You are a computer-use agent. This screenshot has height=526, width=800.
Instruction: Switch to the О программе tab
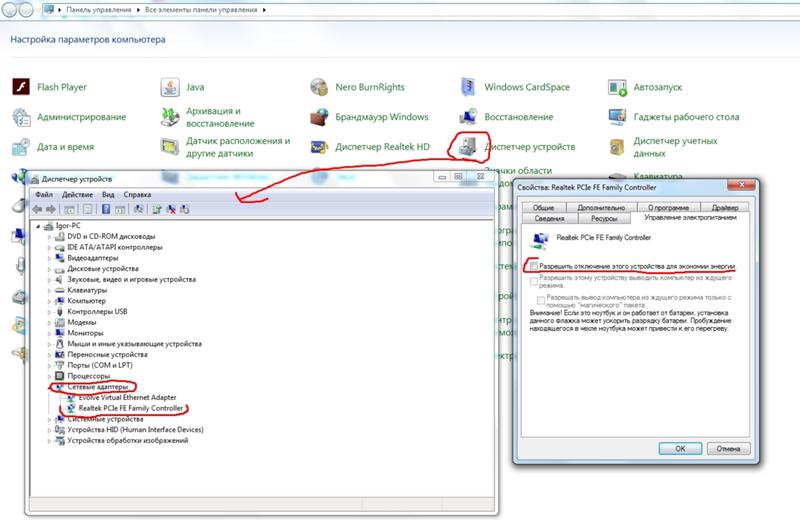(x=668, y=207)
